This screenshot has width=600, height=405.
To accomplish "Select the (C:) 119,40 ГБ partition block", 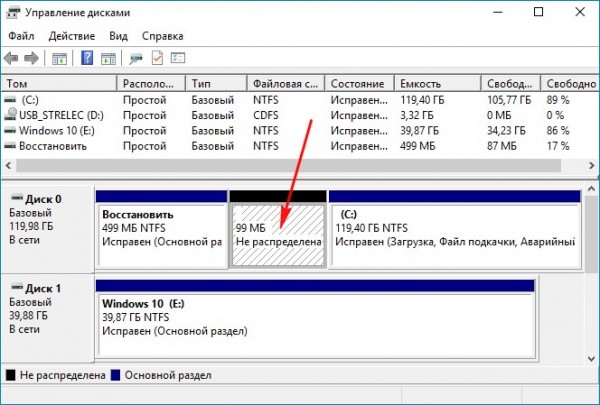I will point(455,229).
